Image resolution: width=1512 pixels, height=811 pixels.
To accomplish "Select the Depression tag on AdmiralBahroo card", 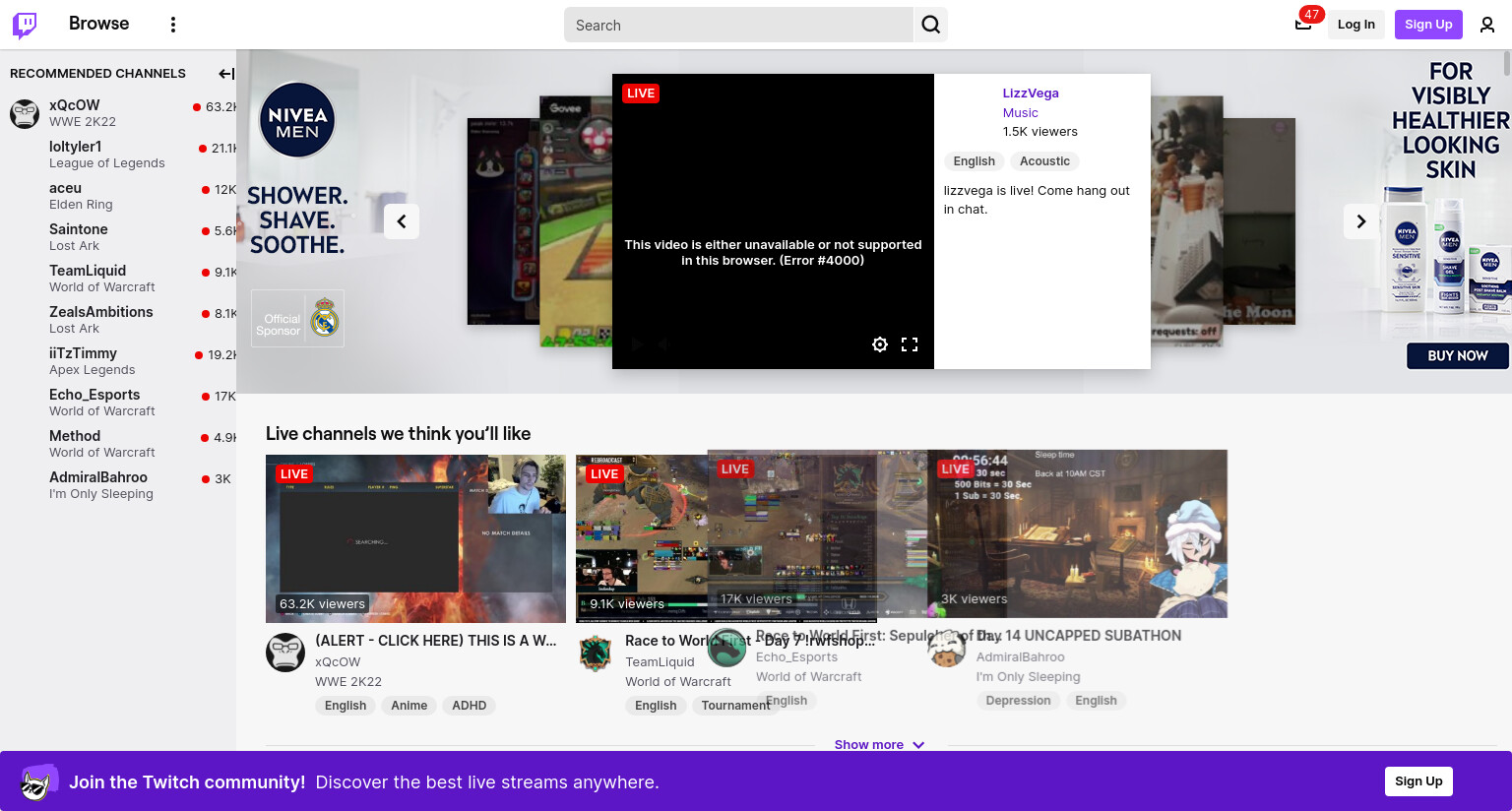I will [1018, 701].
